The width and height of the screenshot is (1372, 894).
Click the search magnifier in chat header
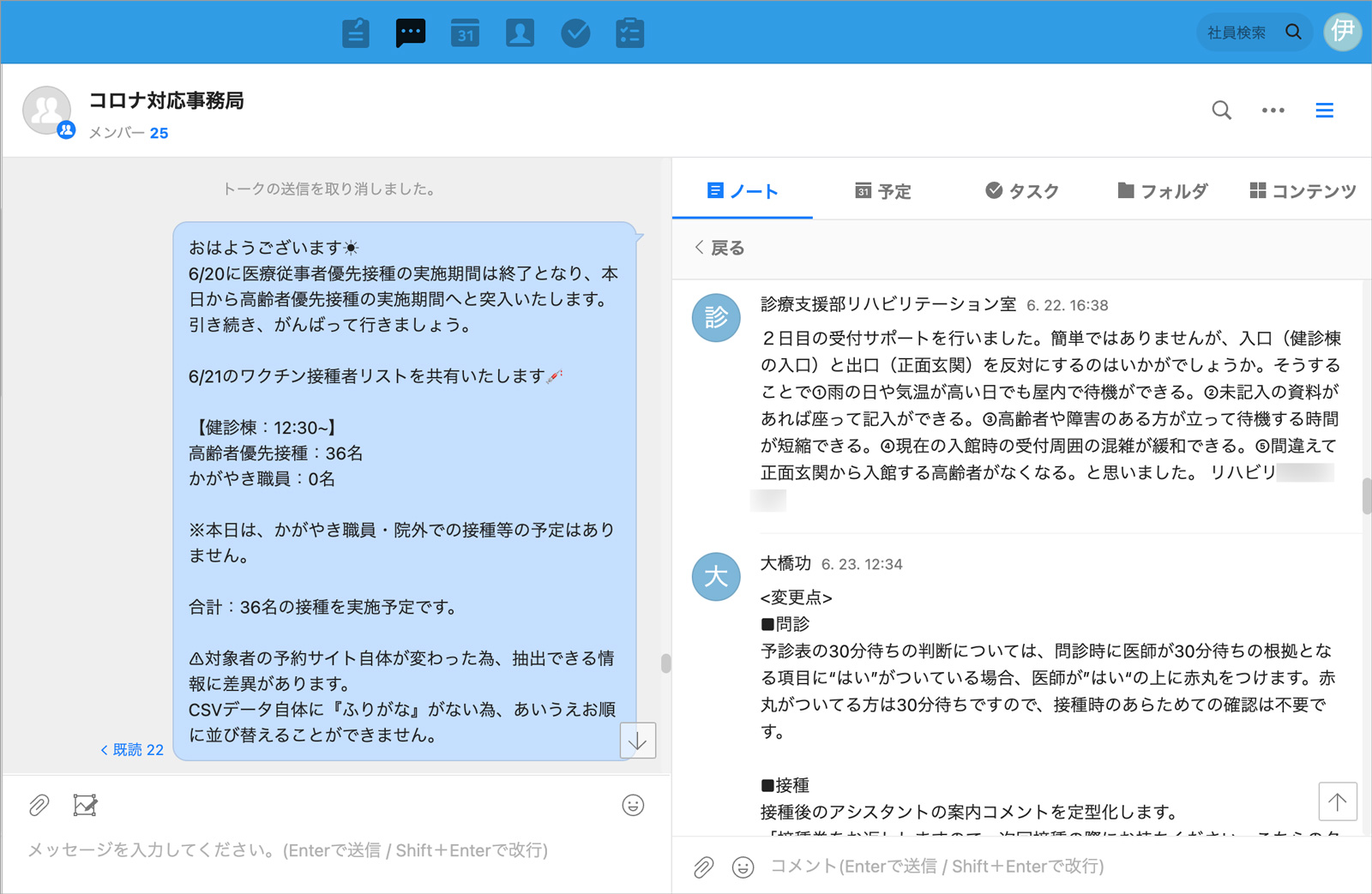1221,111
